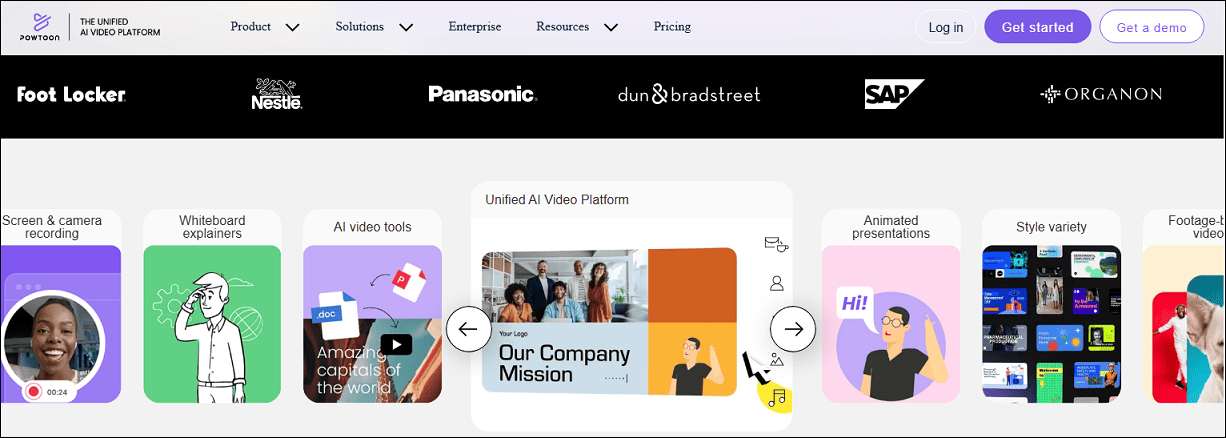Click the SAP logo

(894, 94)
